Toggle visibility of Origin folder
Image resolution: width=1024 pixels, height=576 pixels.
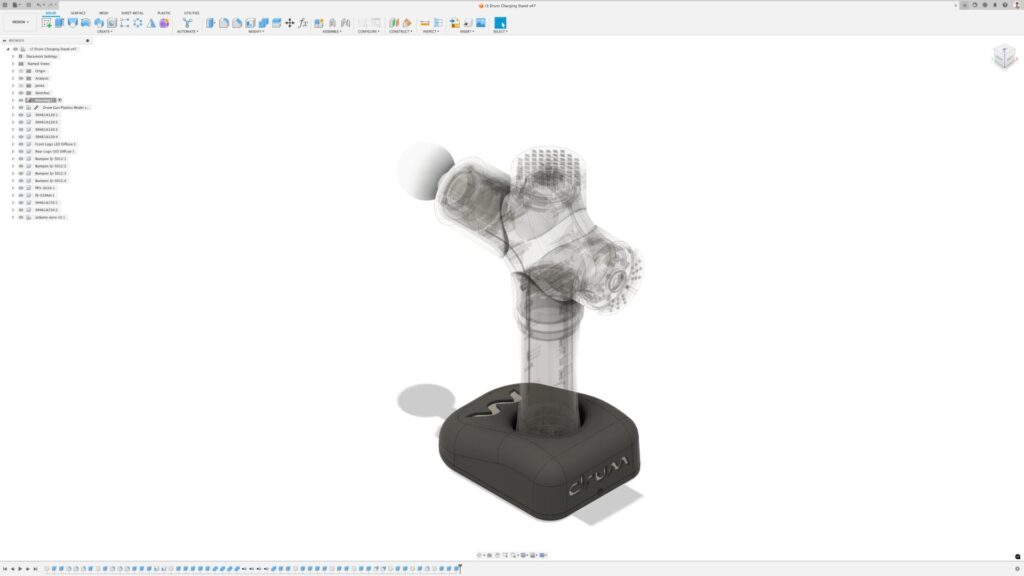point(21,71)
